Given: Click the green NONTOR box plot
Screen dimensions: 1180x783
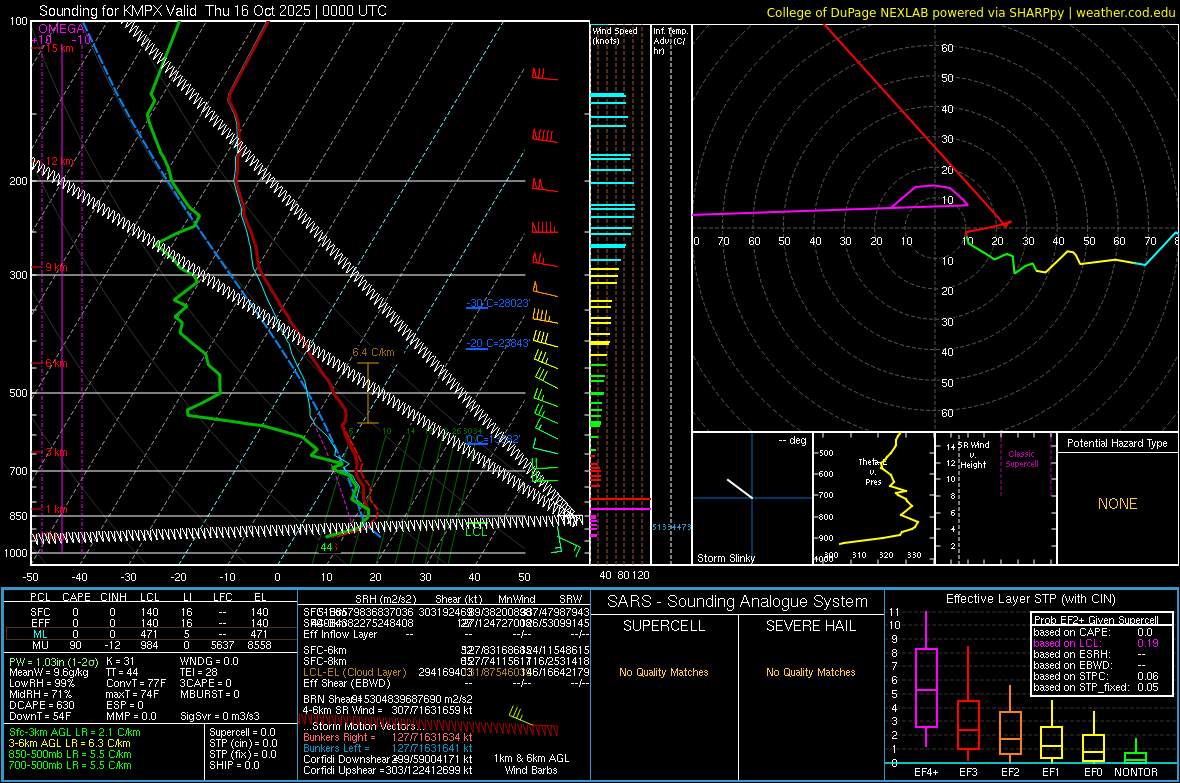Looking at the screenshot, I should (x=1136, y=756).
